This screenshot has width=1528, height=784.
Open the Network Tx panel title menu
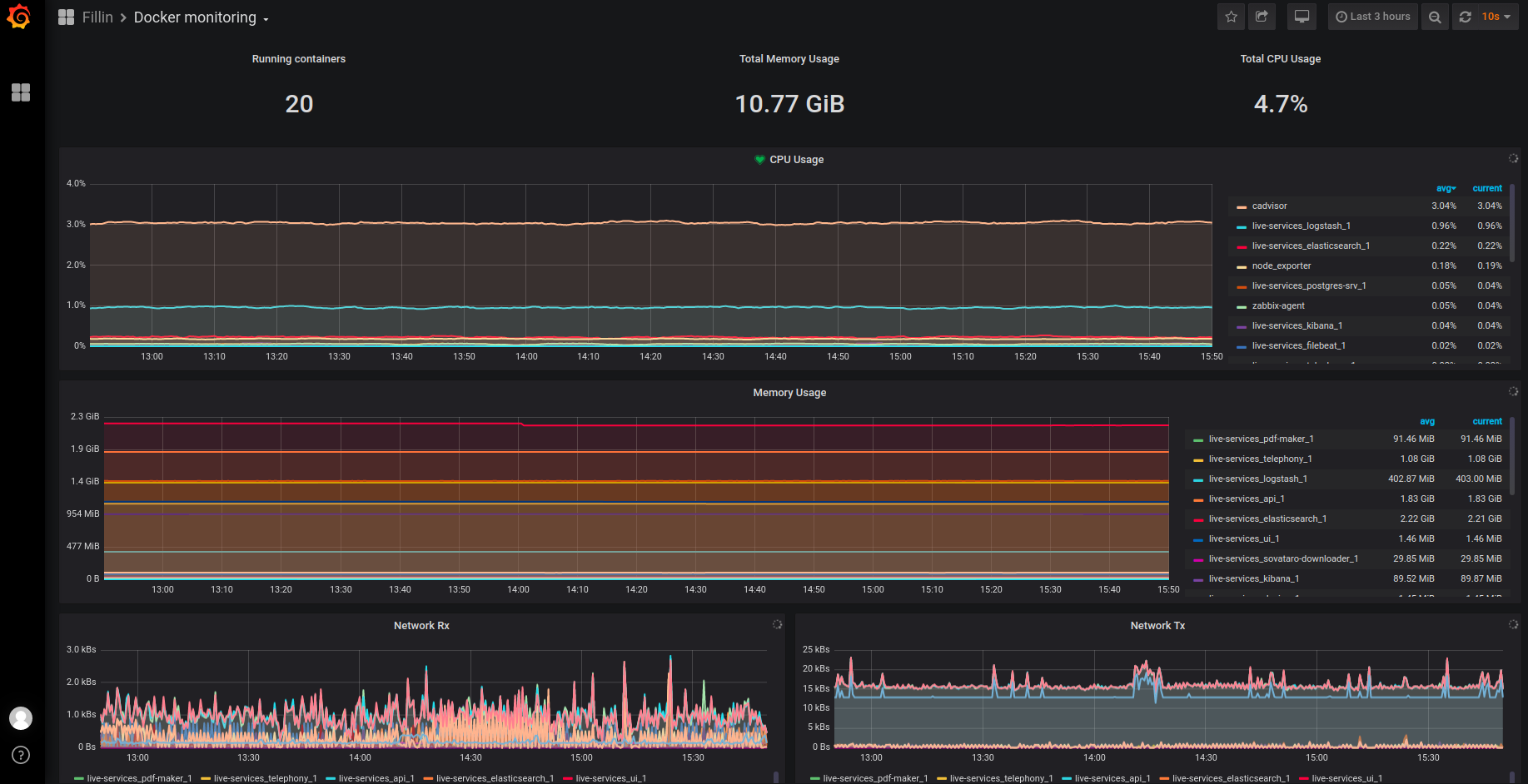click(1157, 626)
